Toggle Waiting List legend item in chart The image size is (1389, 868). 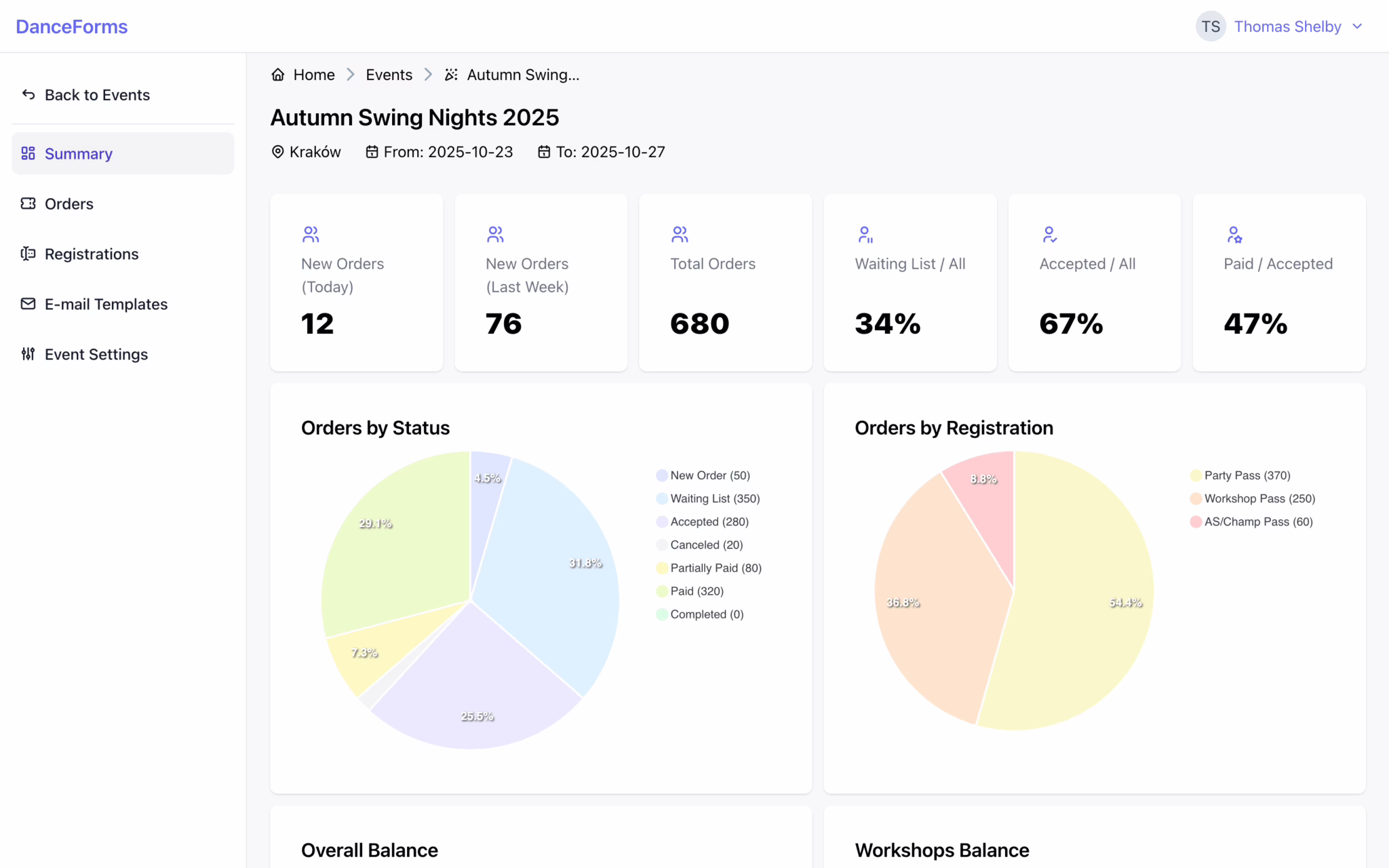pos(714,498)
